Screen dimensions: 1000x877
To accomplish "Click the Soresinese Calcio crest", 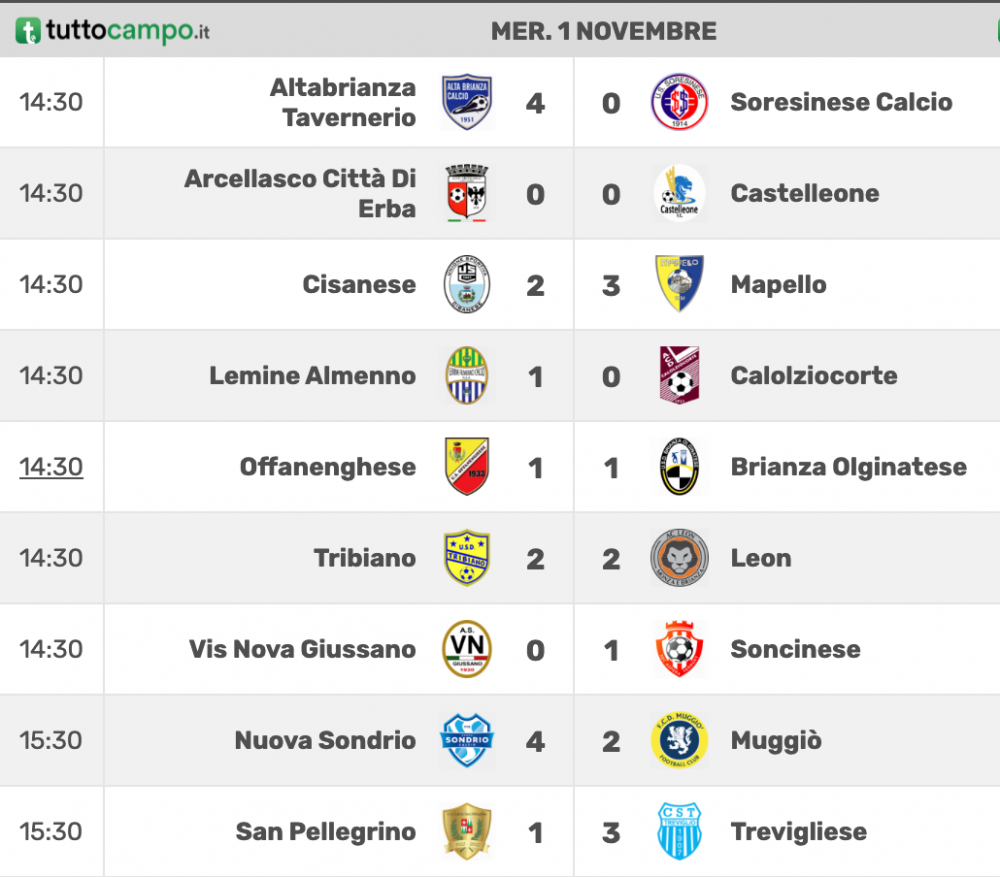I will tap(679, 102).
